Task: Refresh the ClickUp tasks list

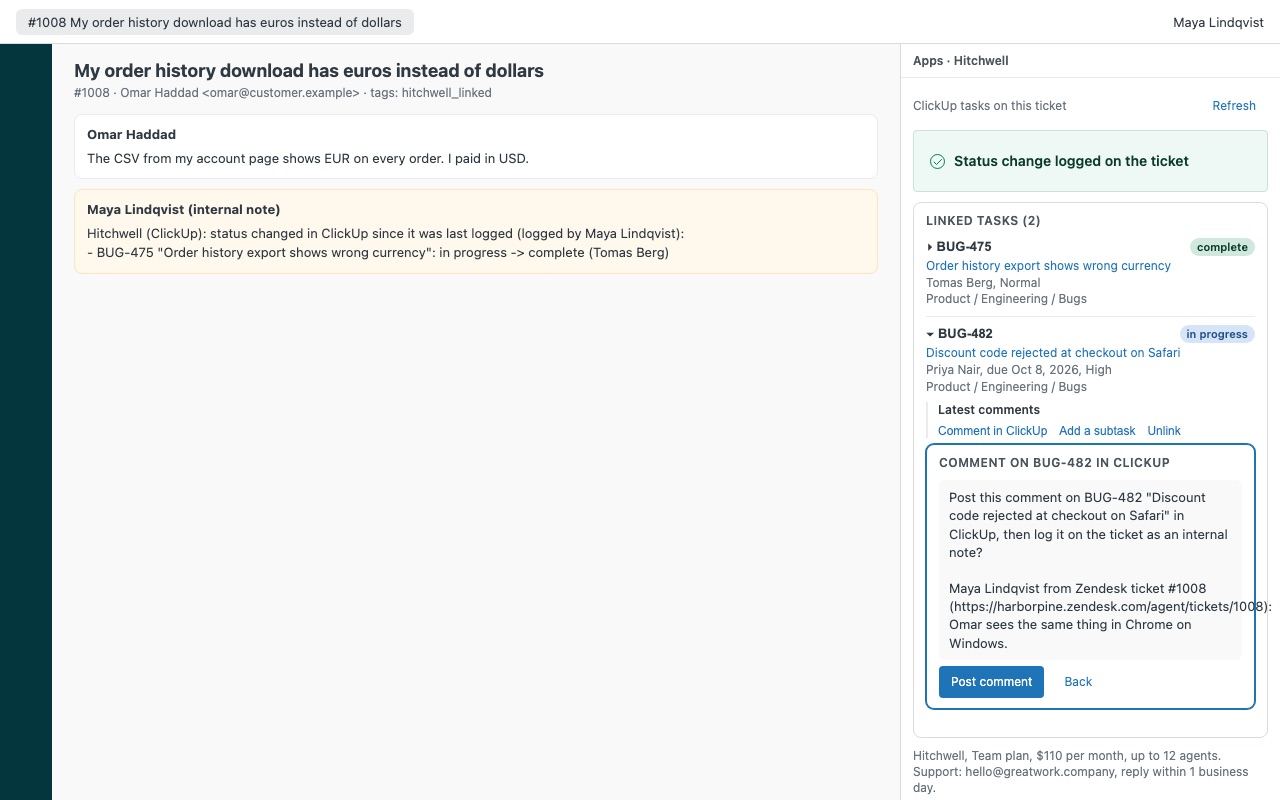Action: 1234,106
